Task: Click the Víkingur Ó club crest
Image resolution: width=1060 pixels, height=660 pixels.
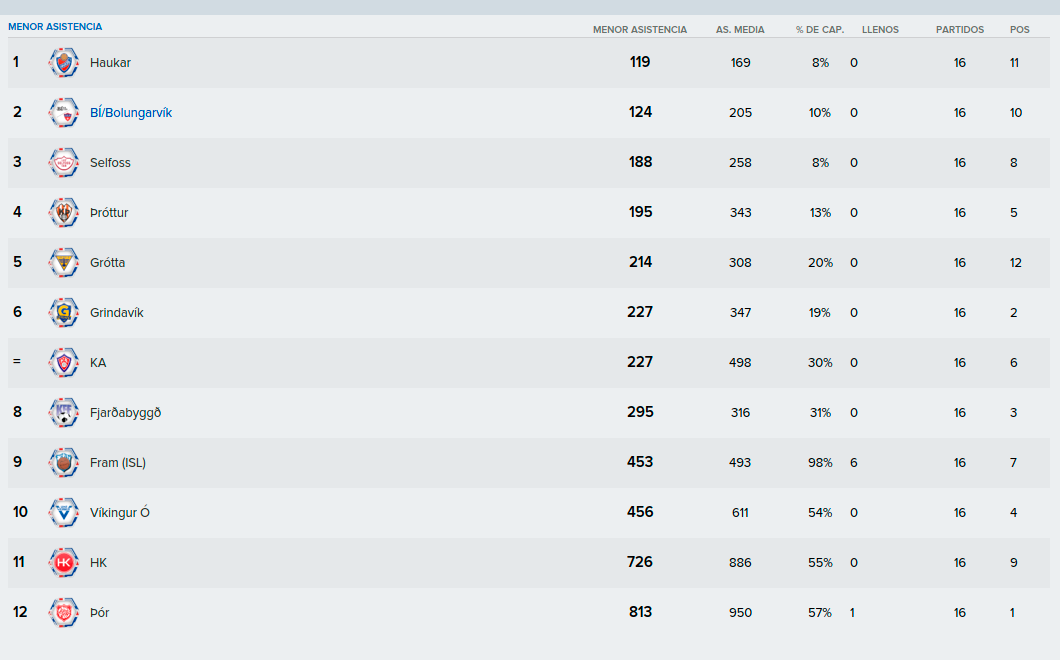Action: (64, 513)
